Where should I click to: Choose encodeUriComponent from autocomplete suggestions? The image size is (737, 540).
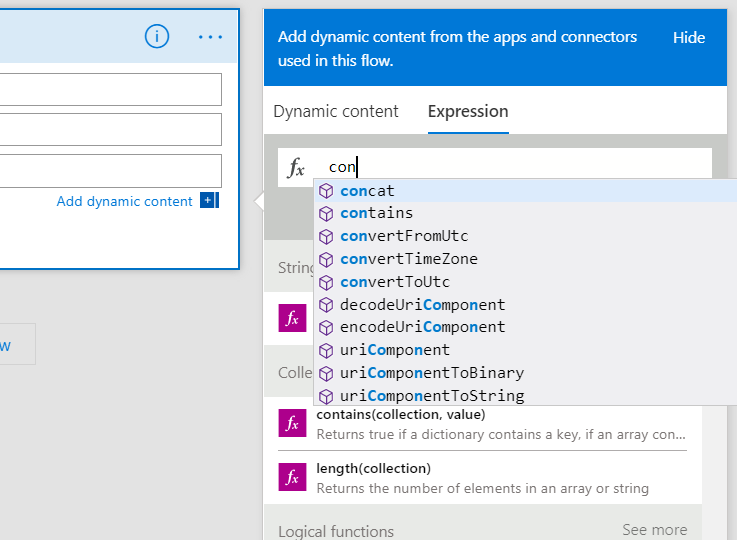tap(423, 327)
